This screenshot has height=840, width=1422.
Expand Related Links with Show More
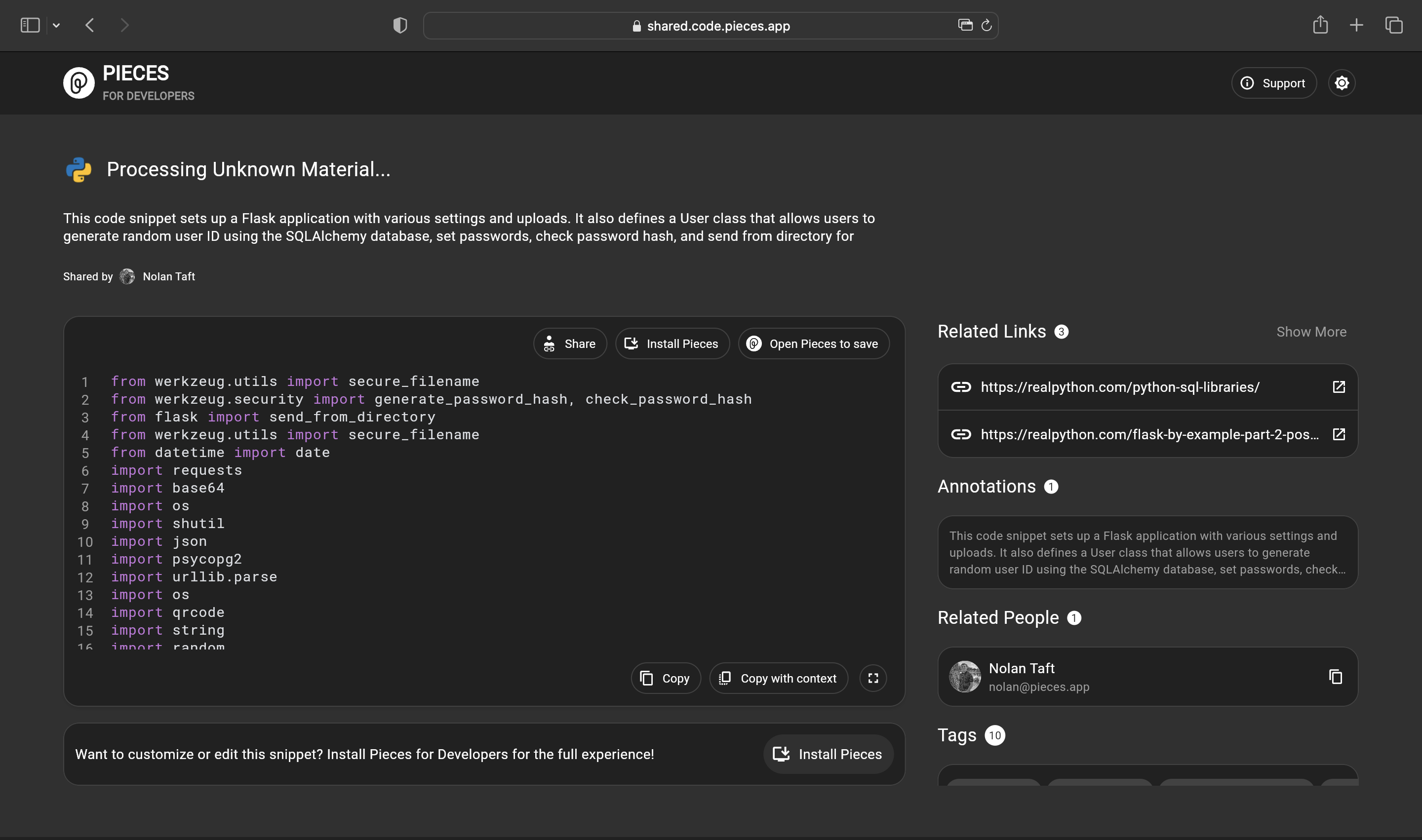(1311, 332)
